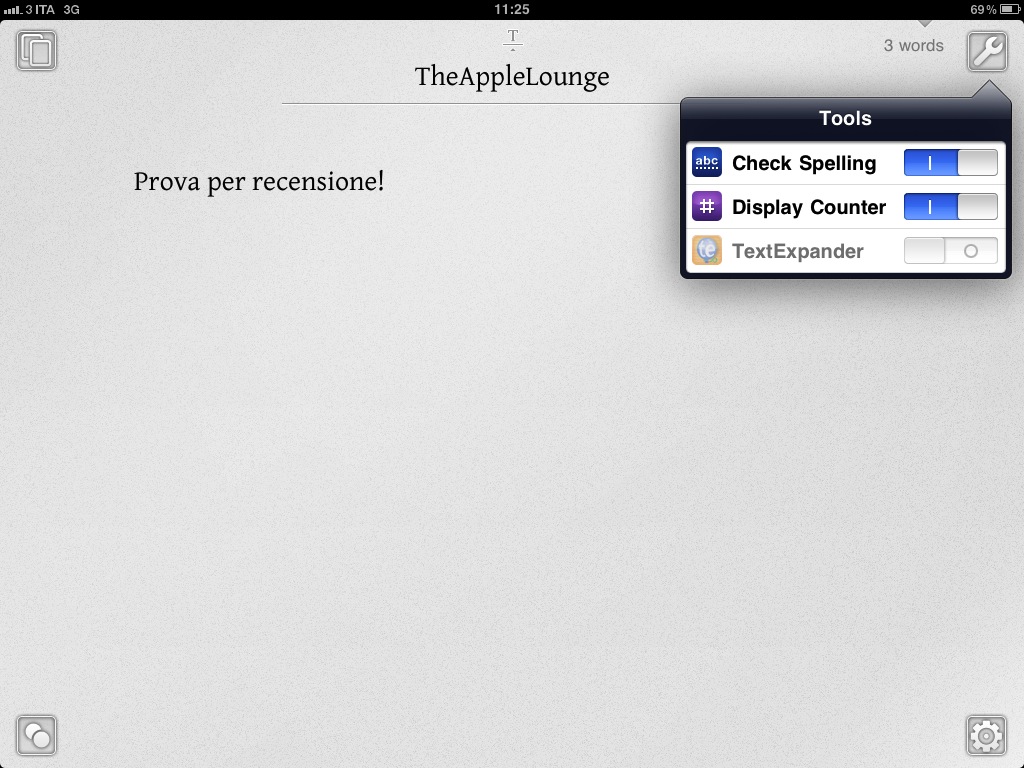Enable the TextExpander switch
The height and width of the screenshot is (768, 1024).
coord(950,250)
